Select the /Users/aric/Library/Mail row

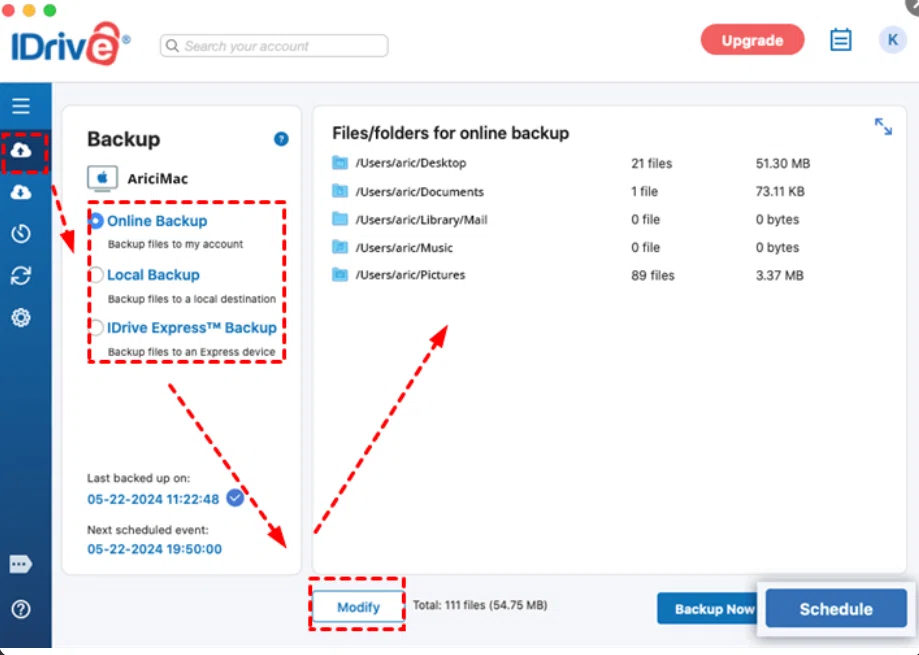[566, 219]
